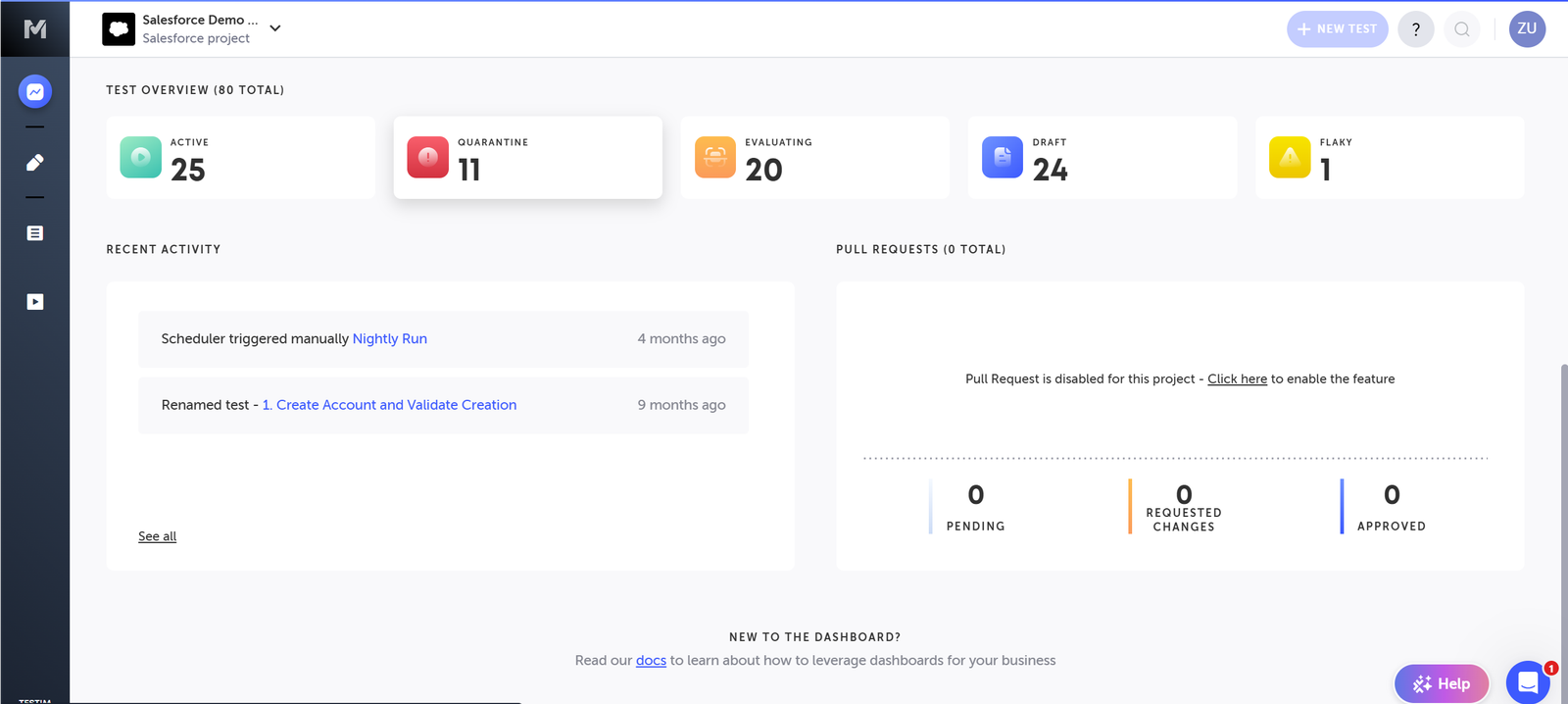Click the yellow Flaky warning icon
The image size is (1568, 704).
(1290, 157)
